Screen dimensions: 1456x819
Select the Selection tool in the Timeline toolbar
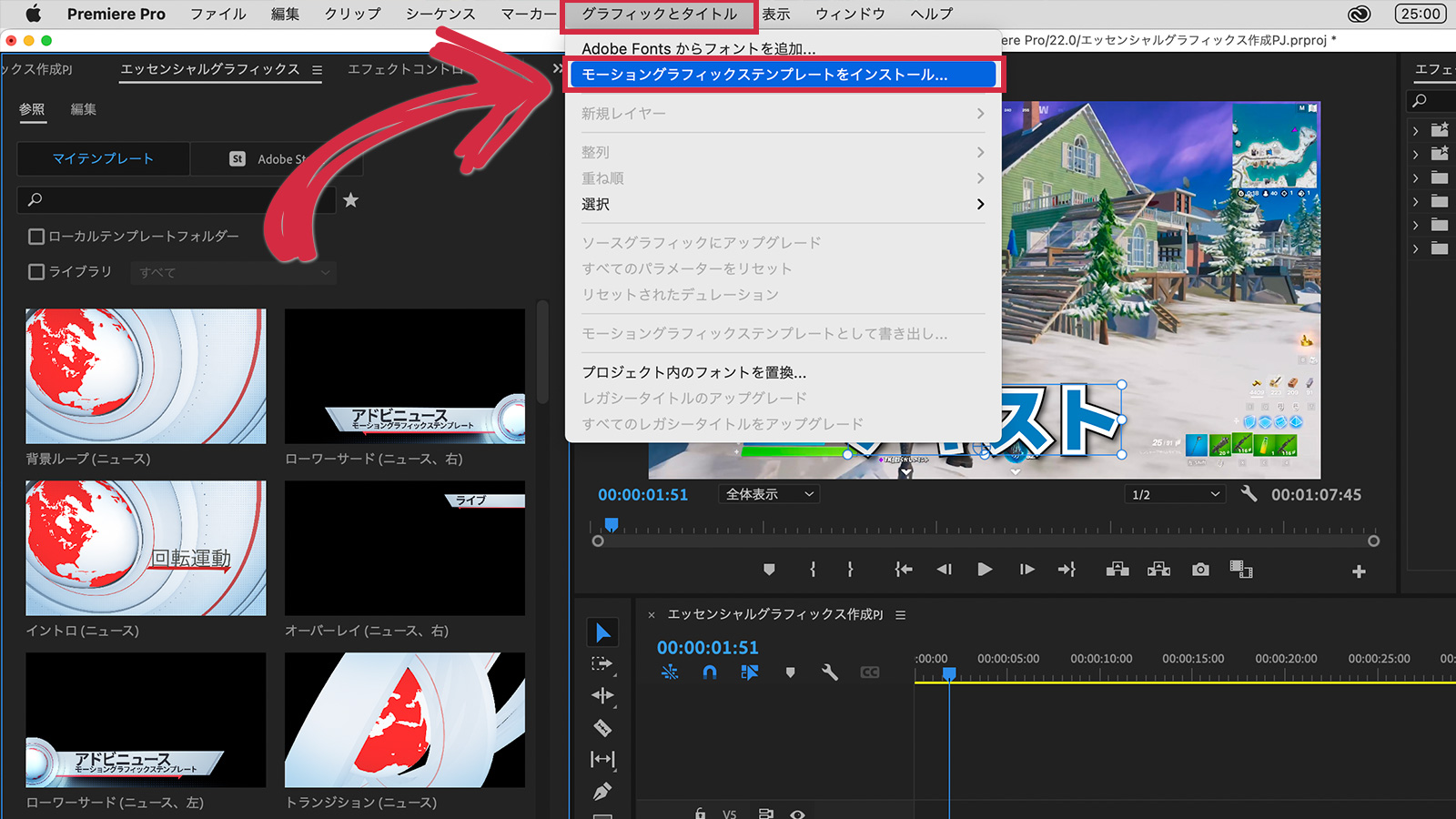[603, 632]
